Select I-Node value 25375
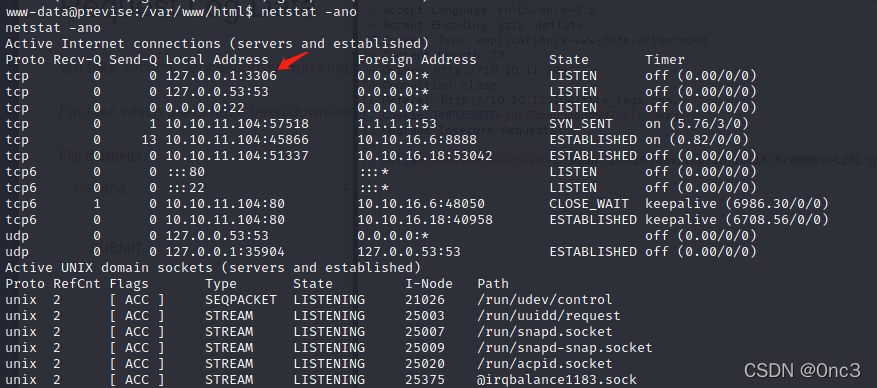877x388 pixels. 425,380
